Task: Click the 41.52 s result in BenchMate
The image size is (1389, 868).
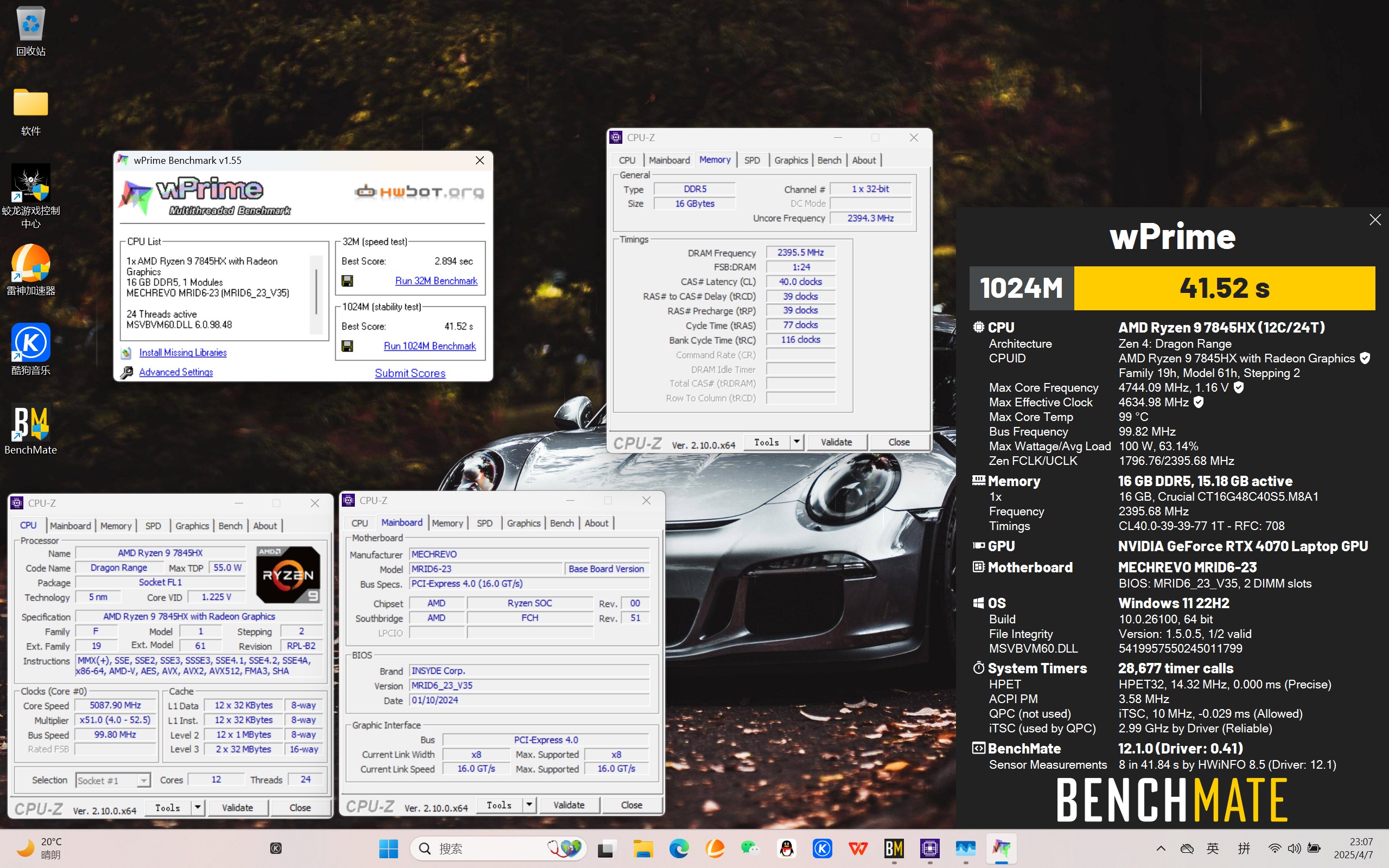Action: tap(1224, 288)
